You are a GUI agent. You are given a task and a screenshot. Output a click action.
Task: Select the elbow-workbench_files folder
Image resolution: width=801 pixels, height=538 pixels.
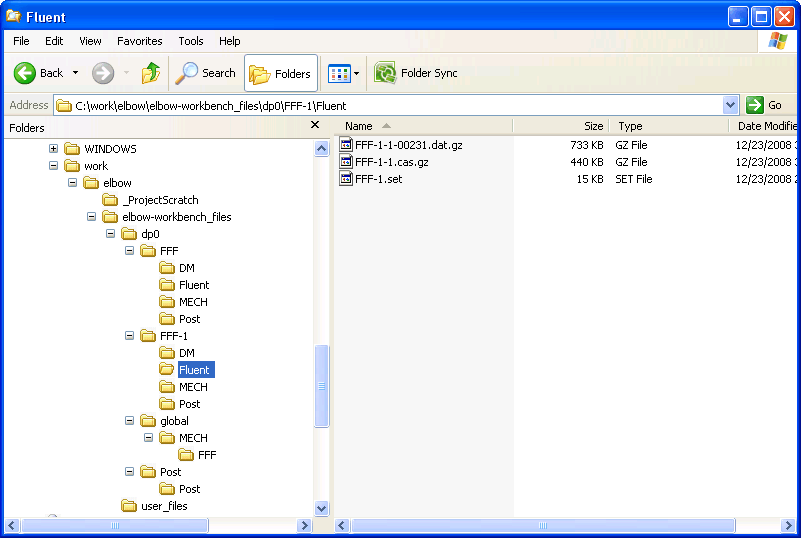pos(177,217)
